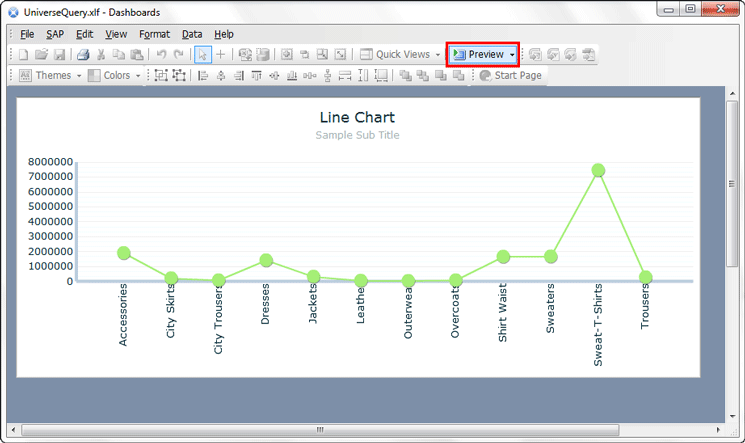
Task: Click the Print icon in toolbar
Action: pos(84,54)
